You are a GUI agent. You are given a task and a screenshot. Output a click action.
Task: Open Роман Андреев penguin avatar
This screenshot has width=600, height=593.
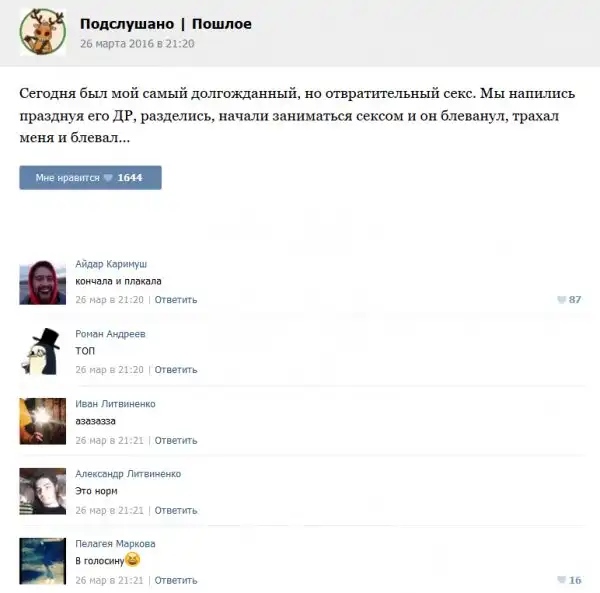click(x=42, y=352)
